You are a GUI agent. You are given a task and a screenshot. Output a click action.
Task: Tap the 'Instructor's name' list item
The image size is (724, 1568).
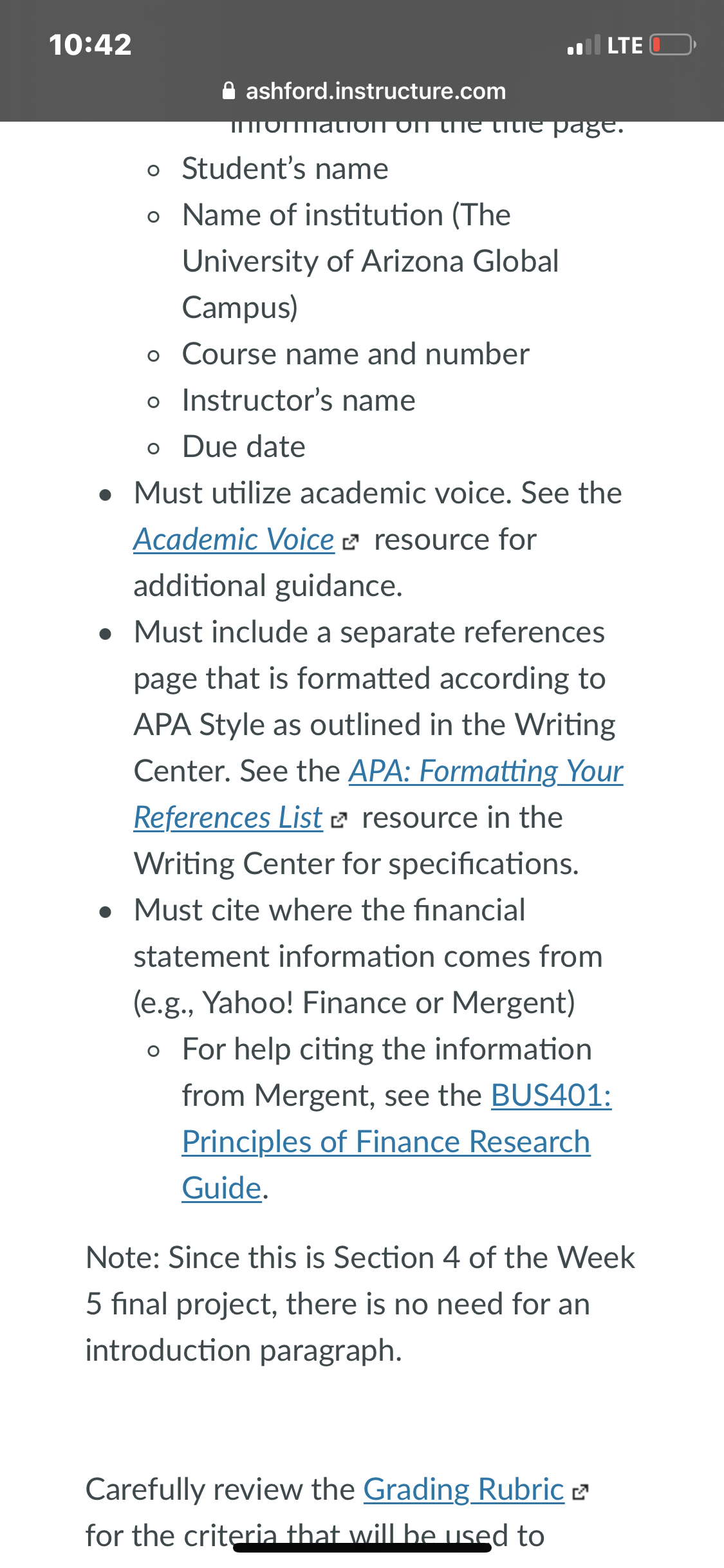[x=299, y=400]
